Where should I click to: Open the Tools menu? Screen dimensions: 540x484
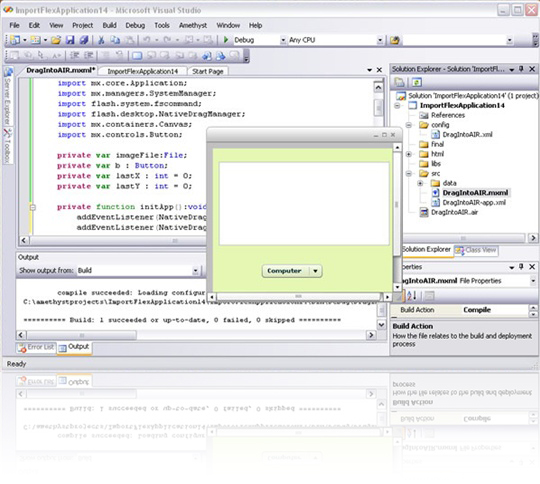[x=162, y=25]
